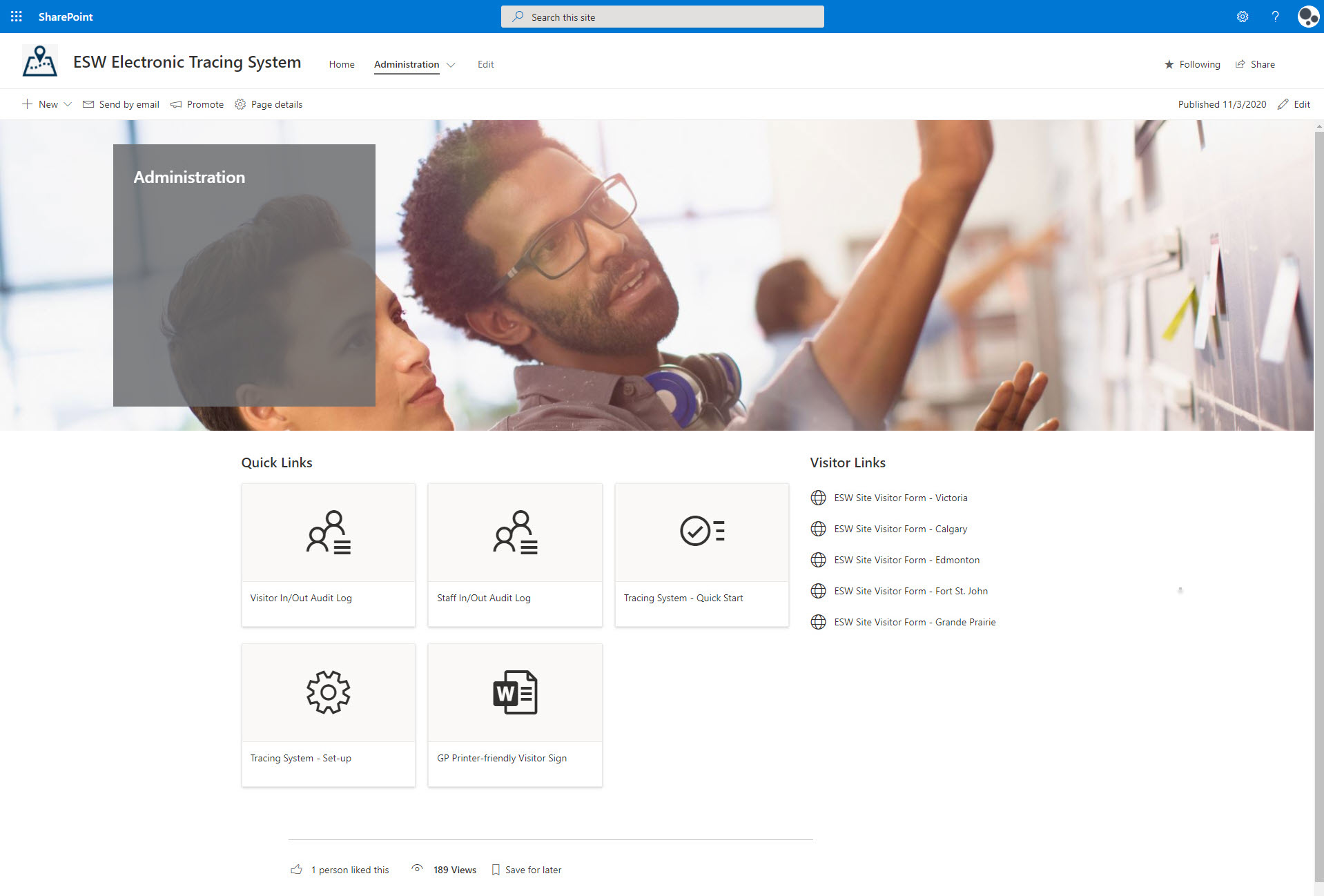Open the user profile avatar
The image size is (1324, 896).
pos(1307,17)
